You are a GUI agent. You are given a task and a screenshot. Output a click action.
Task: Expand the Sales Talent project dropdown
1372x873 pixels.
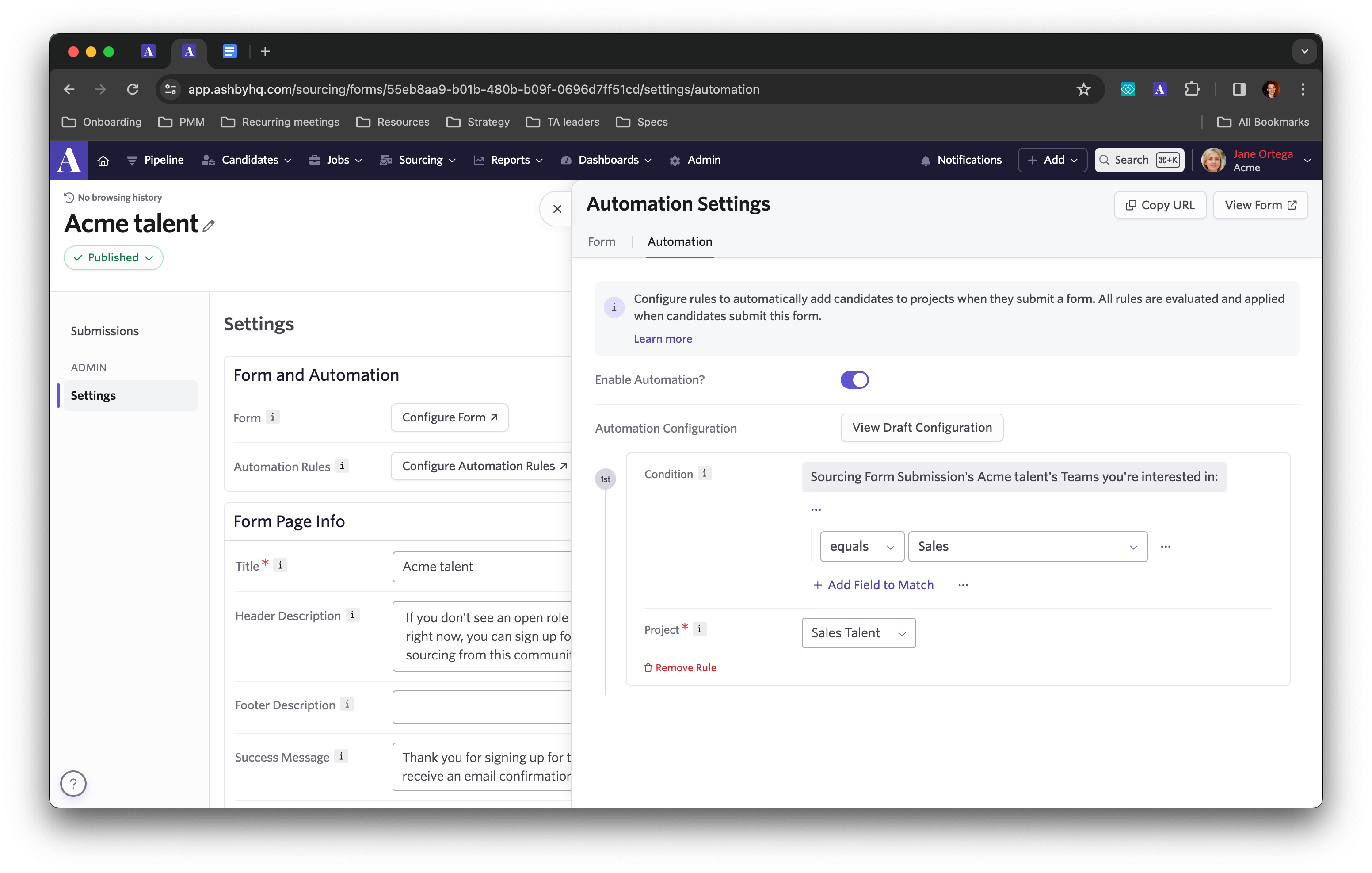pos(858,633)
